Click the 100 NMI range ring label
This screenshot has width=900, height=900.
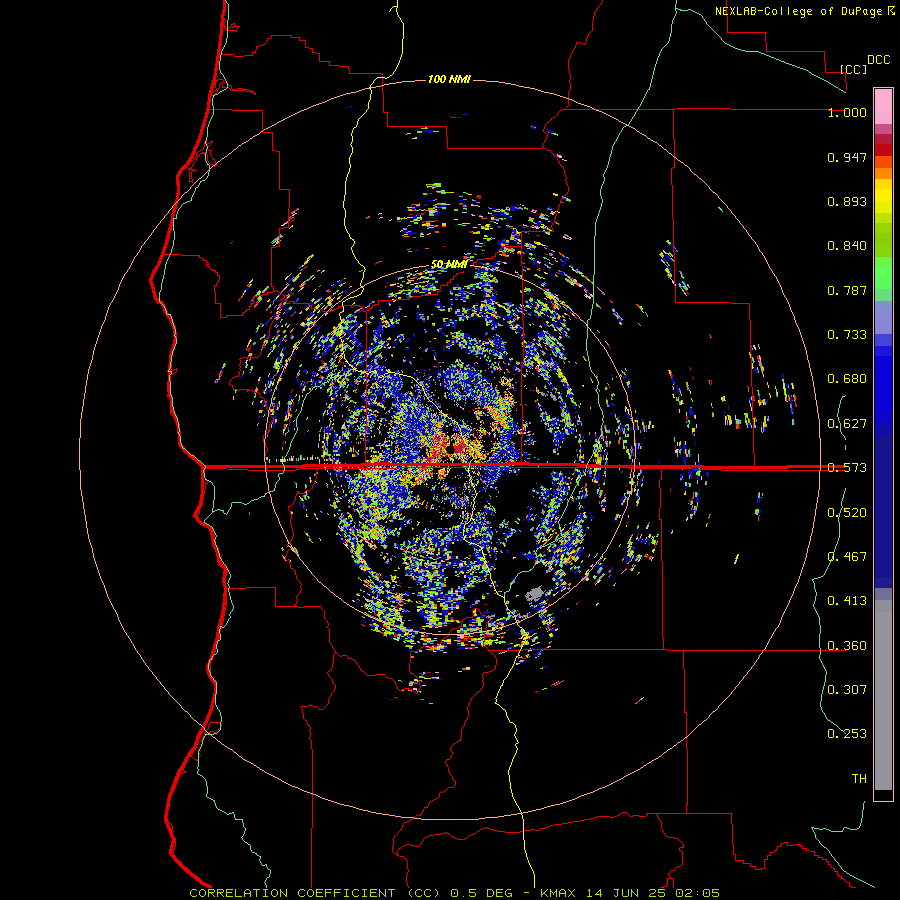click(449, 79)
